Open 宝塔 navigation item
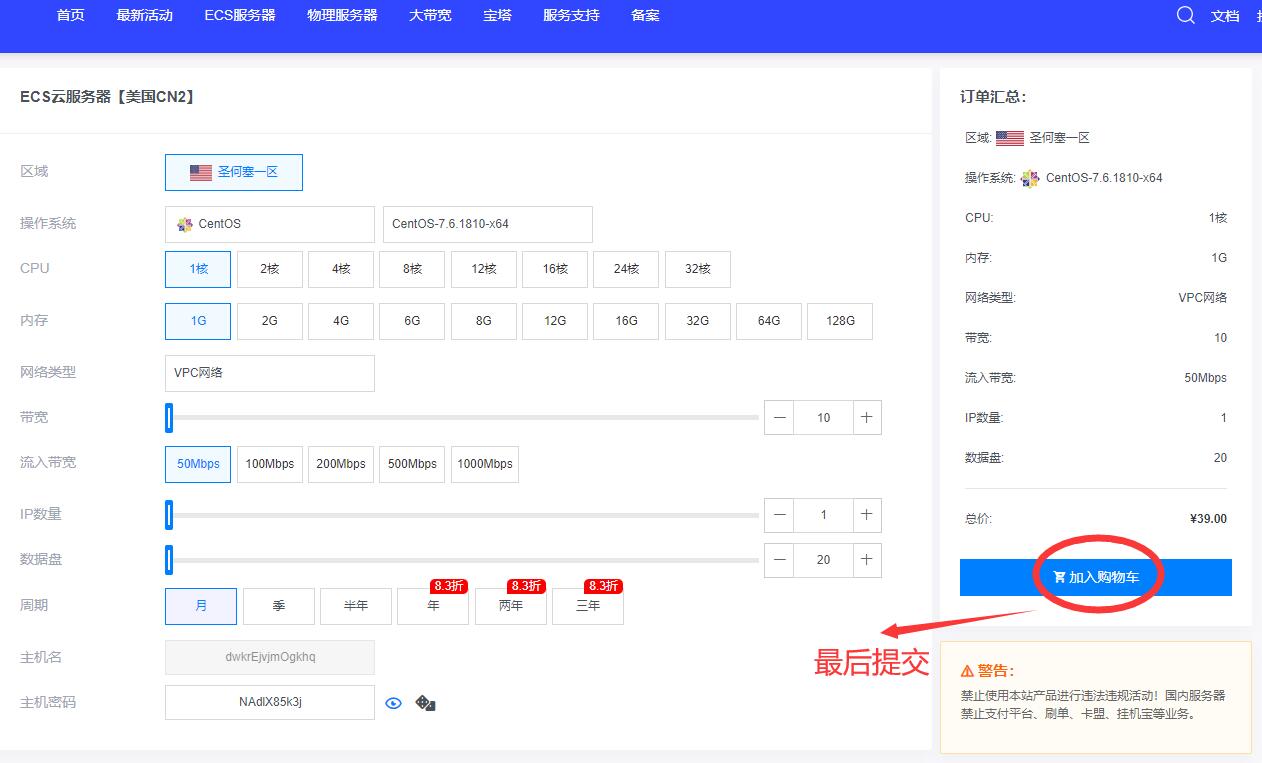 coord(498,15)
